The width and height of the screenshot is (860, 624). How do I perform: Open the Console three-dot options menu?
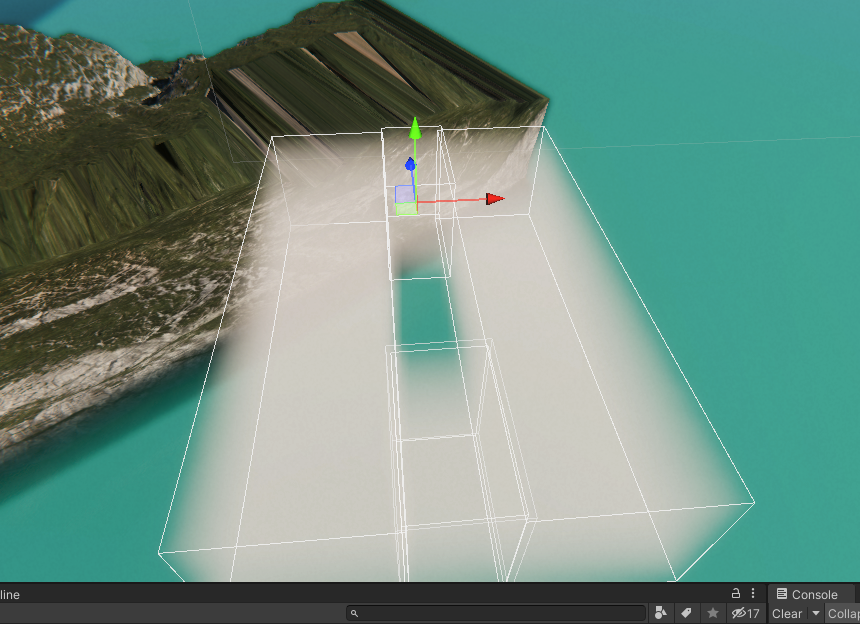click(x=752, y=592)
